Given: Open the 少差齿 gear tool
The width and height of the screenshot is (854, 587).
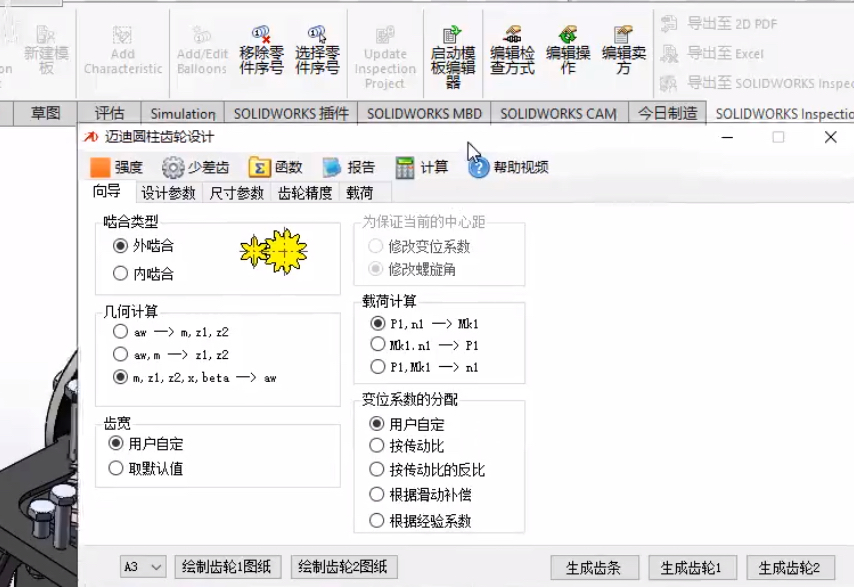Looking at the screenshot, I should coord(196,167).
